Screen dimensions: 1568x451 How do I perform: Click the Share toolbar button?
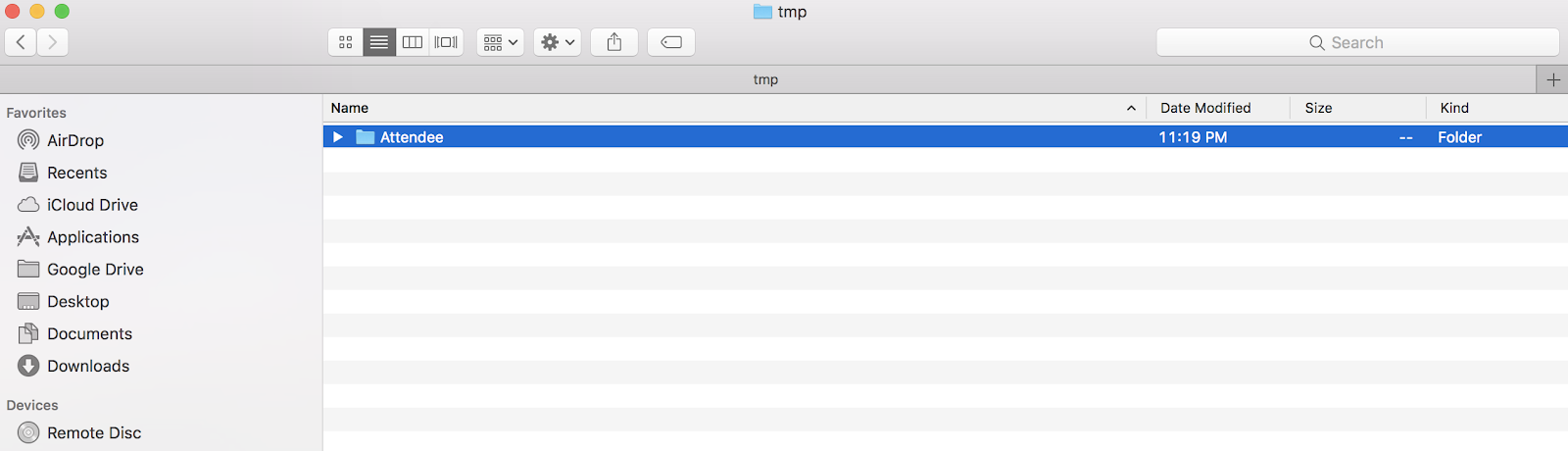tap(614, 42)
